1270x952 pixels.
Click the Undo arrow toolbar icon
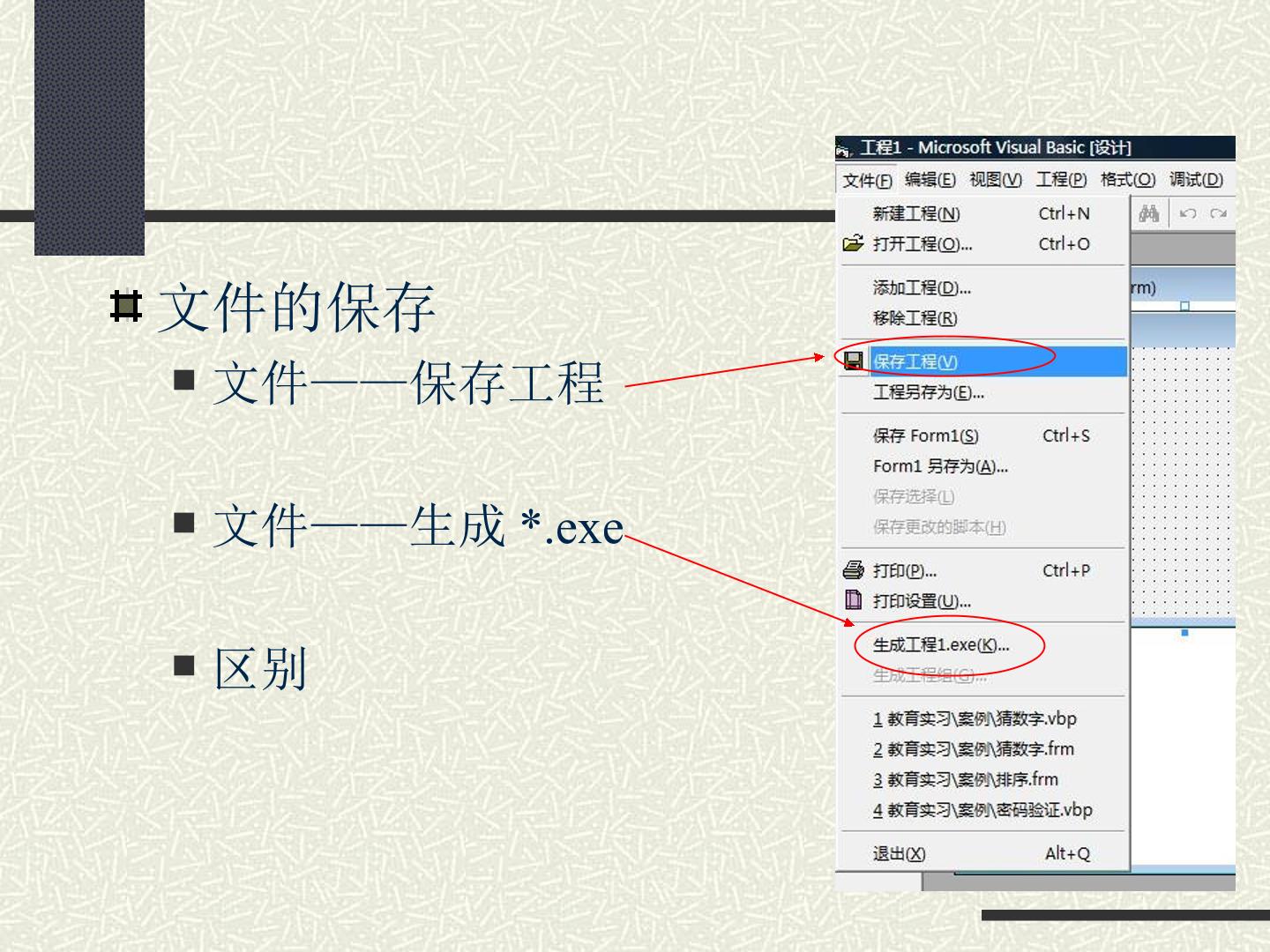click(x=1188, y=213)
